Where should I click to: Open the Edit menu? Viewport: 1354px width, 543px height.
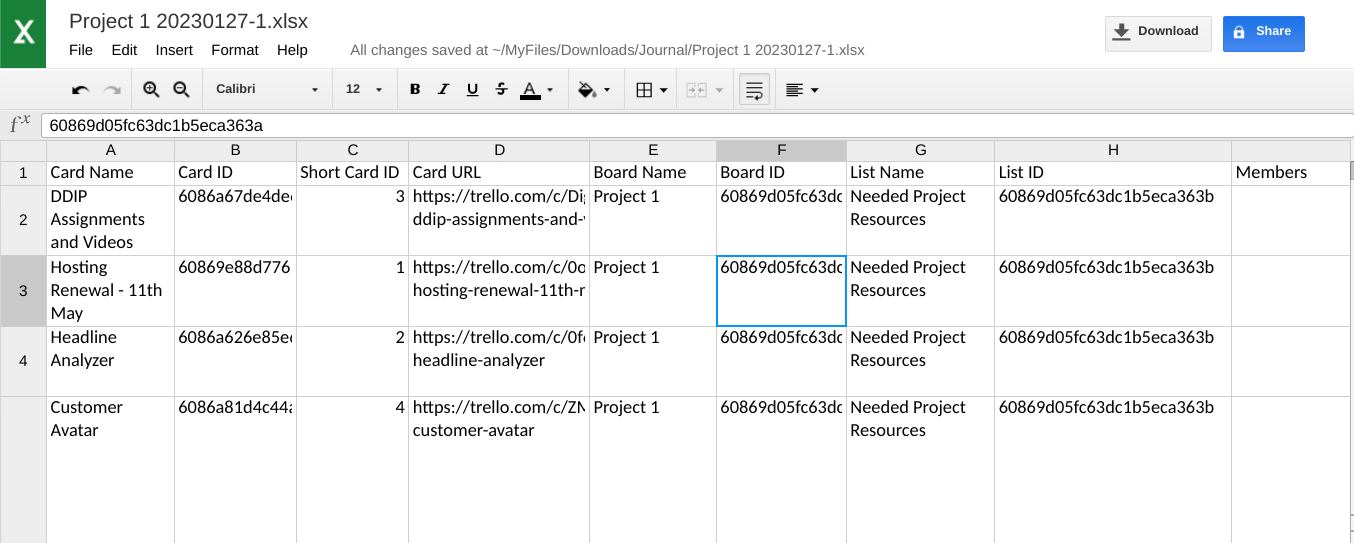tap(124, 50)
